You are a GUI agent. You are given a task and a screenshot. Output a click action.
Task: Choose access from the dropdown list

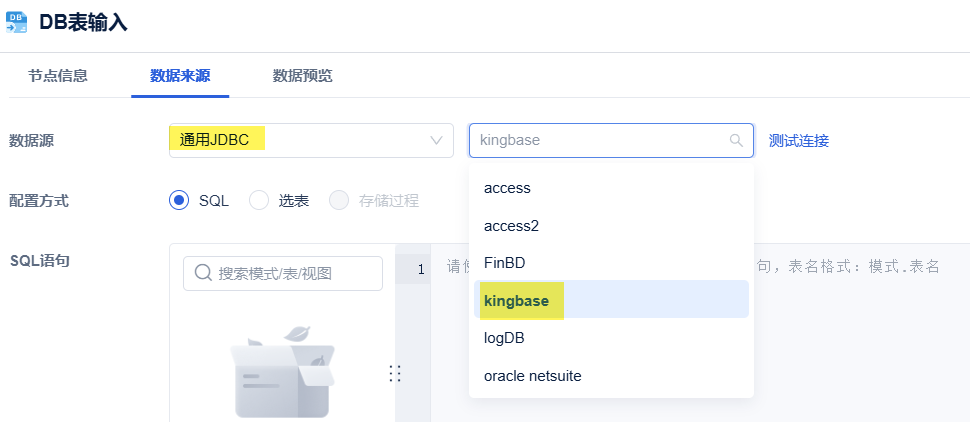tap(507, 188)
